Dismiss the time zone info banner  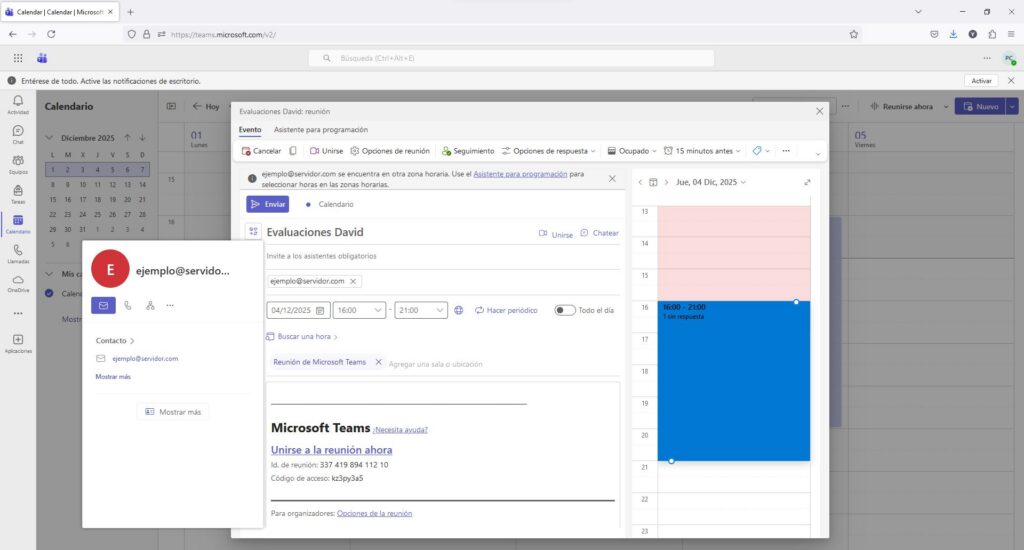(x=612, y=179)
